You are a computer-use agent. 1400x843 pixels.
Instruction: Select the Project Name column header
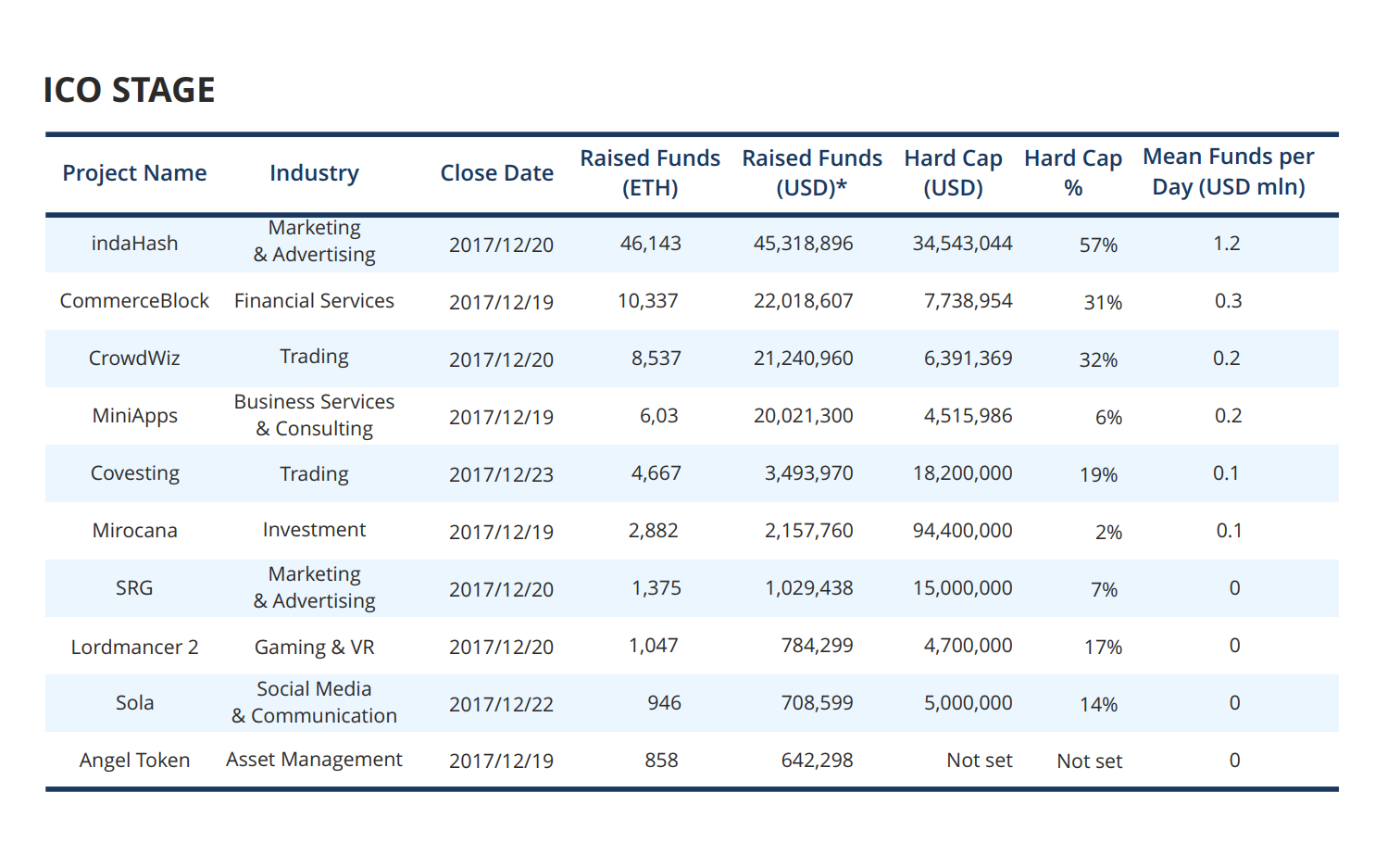pos(134,173)
